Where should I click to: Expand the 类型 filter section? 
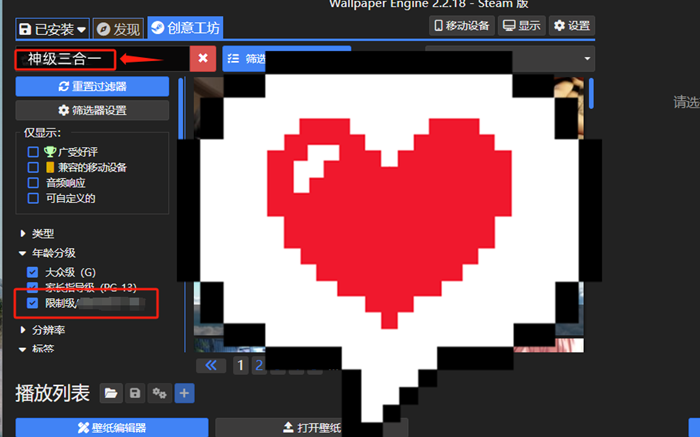tap(24, 233)
